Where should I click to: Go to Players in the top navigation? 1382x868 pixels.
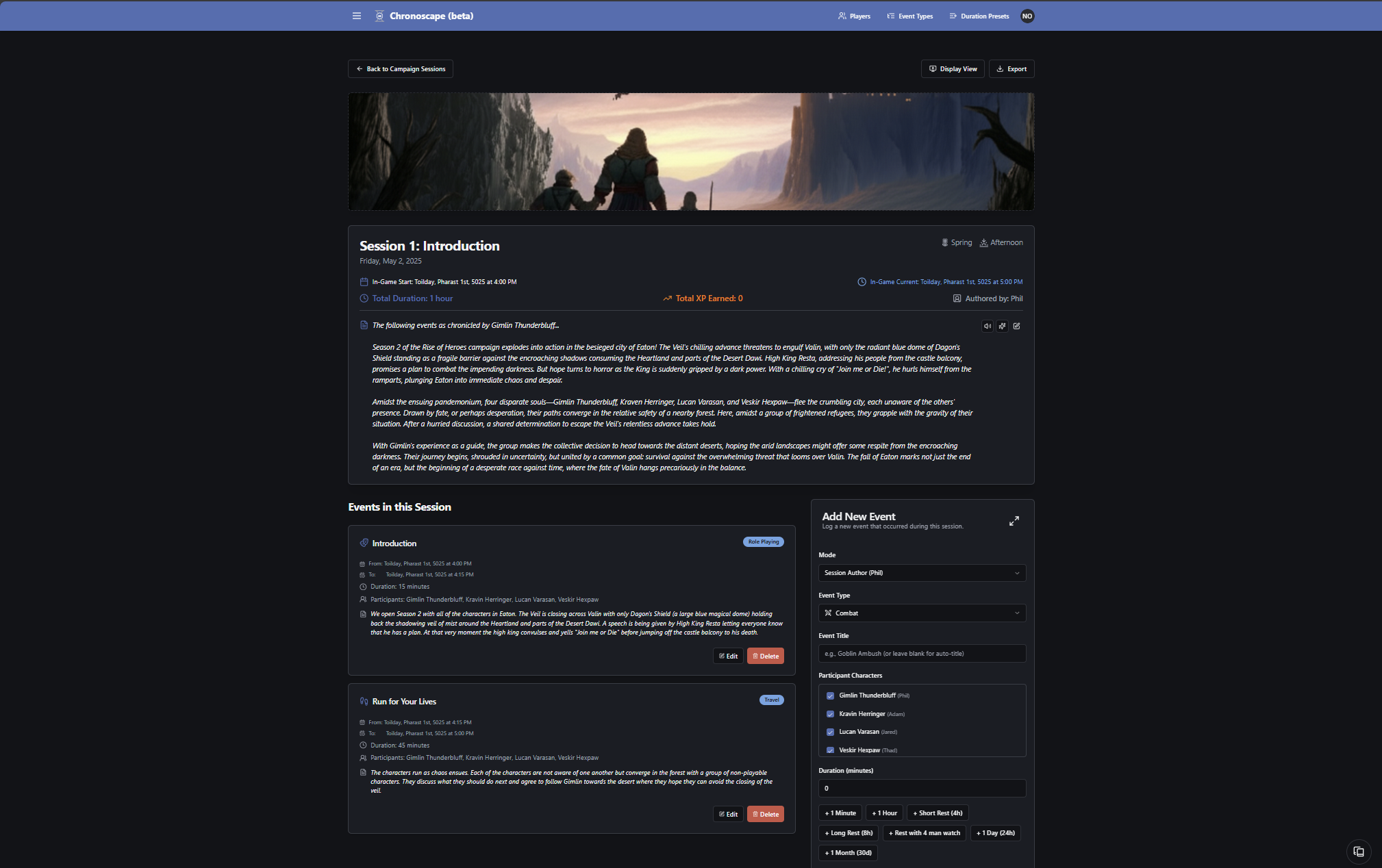pyautogui.click(x=854, y=16)
